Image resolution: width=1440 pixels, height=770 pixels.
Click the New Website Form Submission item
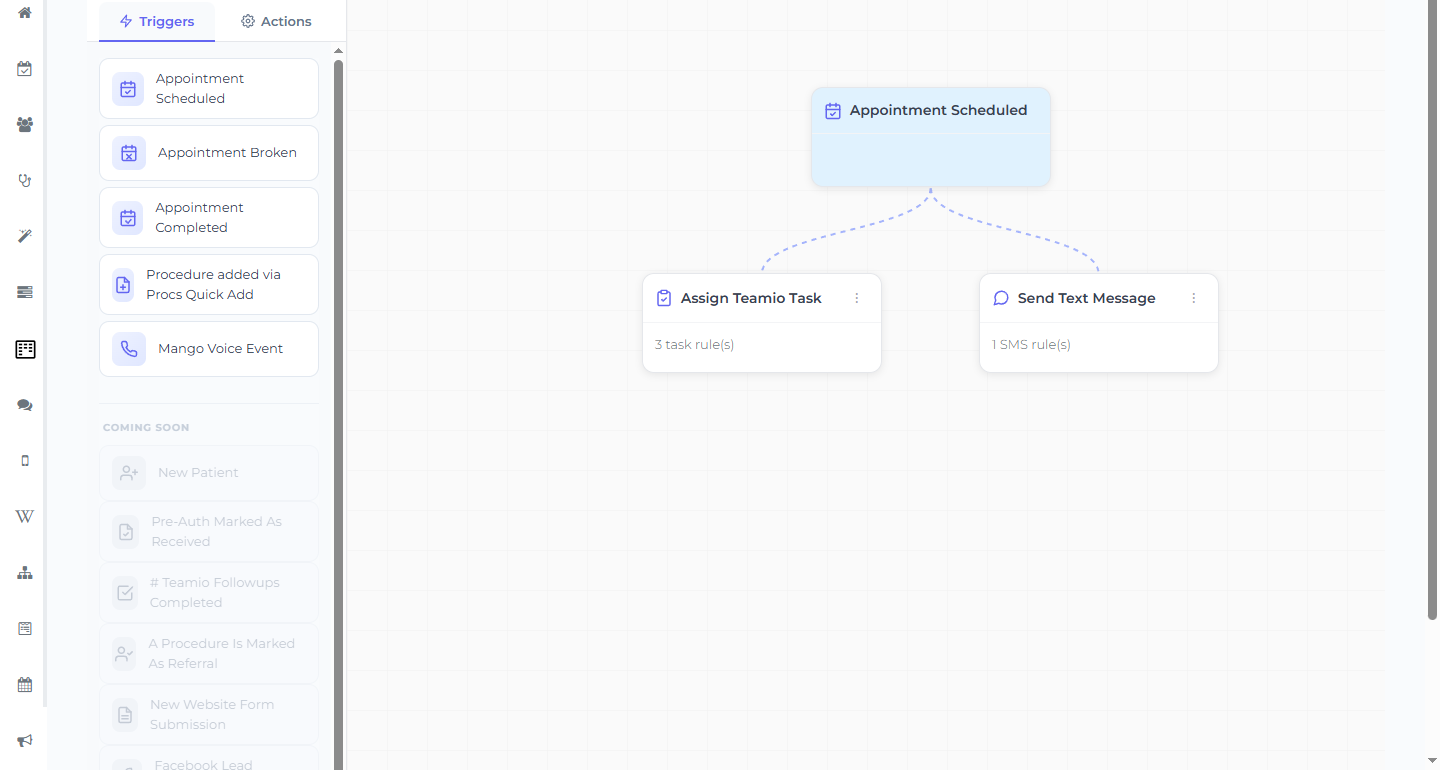[x=209, y=715]
